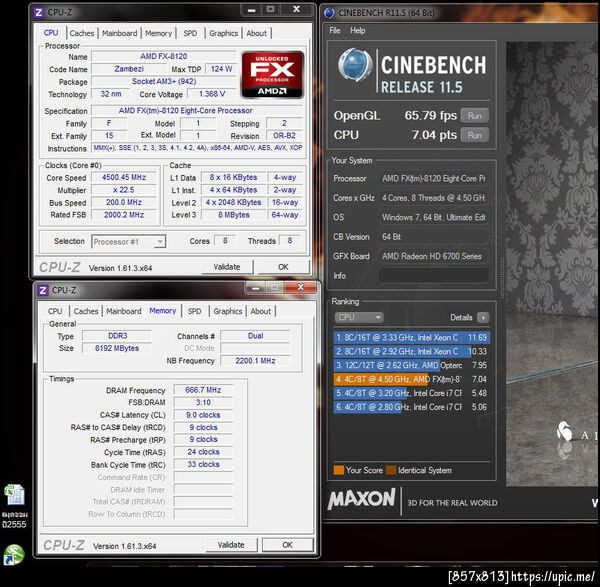Click the DRAM Frequency value 666.7 MHz
This screenshot has height=587, width=600.
coord(203,390)
